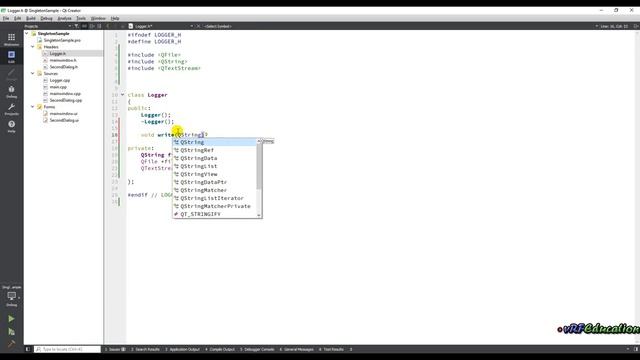Open the Debug mode in sidebar
The height and width of the screenshot is (360, 640).
tap(11, 91)
